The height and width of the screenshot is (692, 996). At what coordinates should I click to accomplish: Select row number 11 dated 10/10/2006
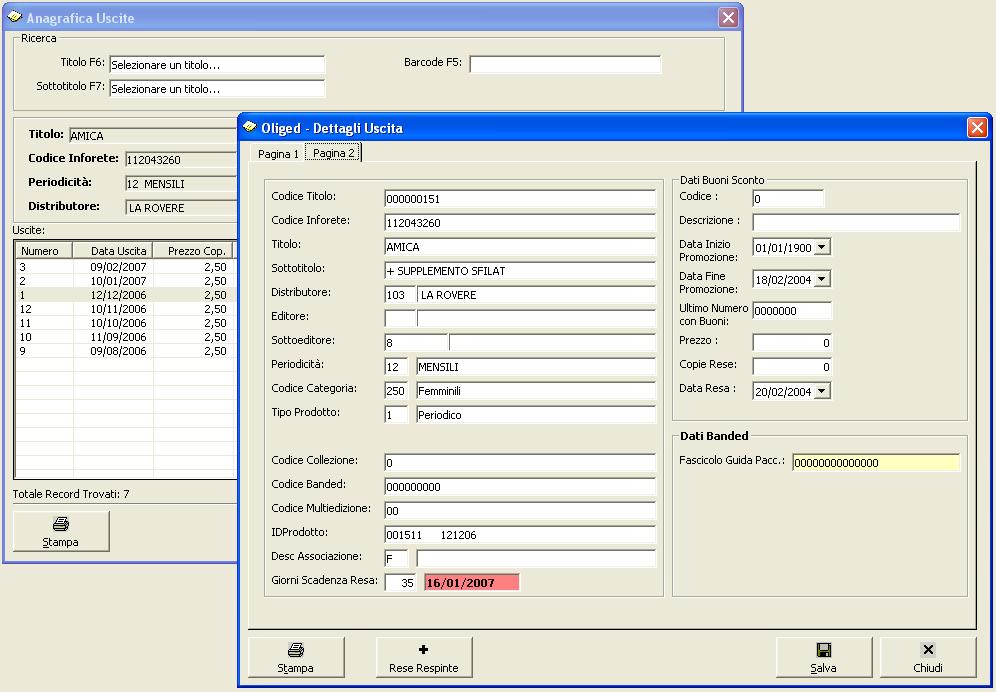click(126, 323)
